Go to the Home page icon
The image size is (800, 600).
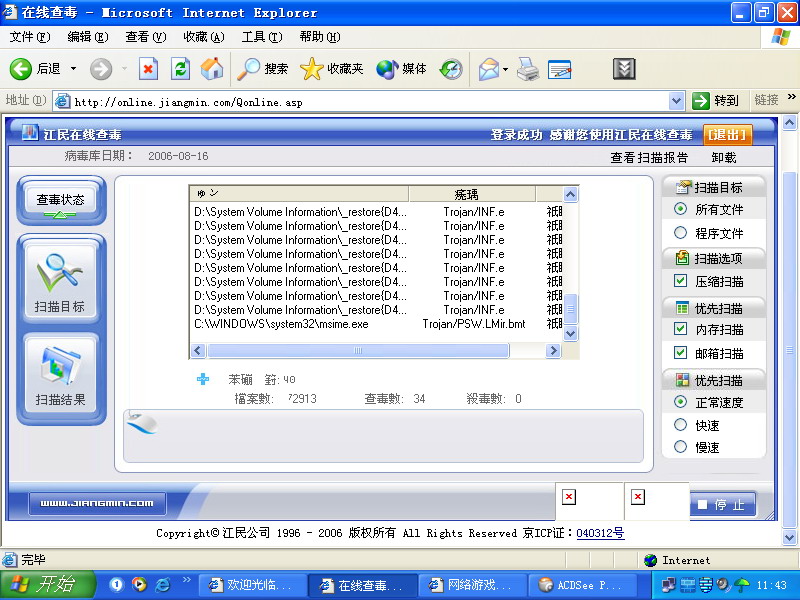click(x=212, y=68)
